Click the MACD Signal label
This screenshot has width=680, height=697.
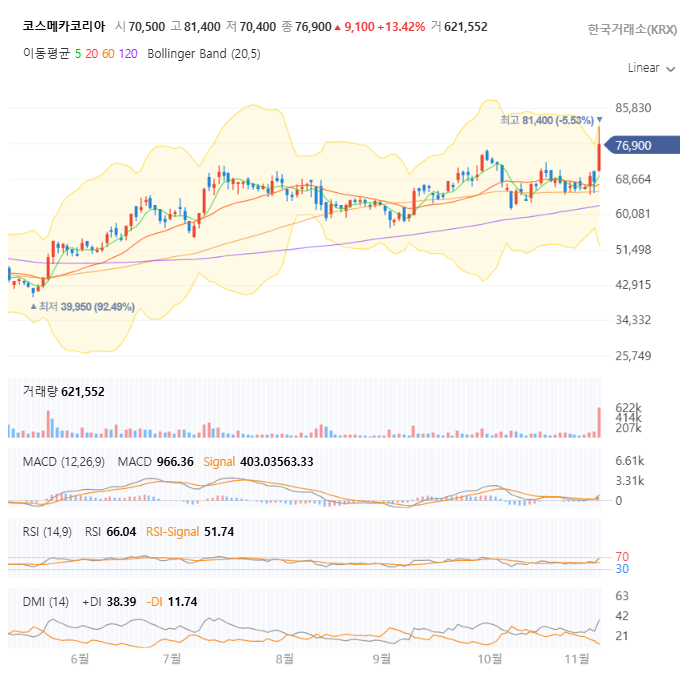click(219, 462)
